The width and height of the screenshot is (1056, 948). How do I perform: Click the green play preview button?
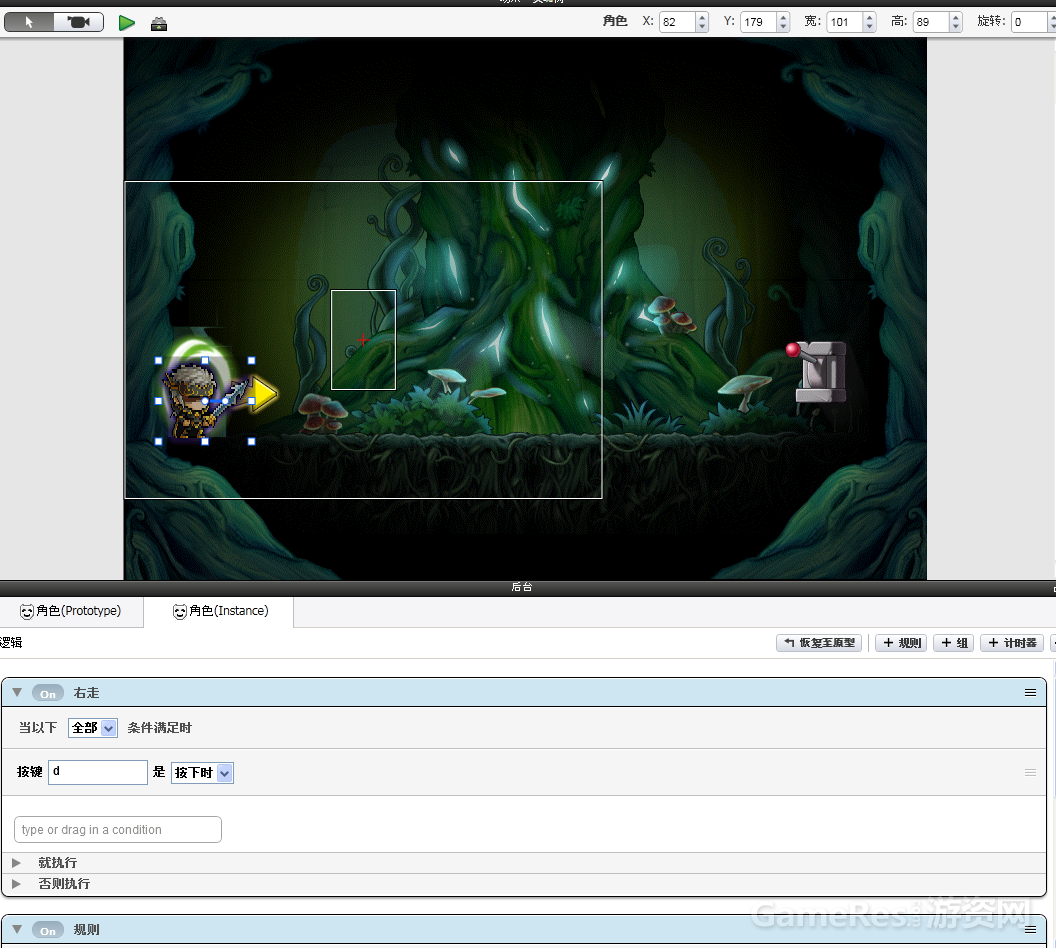pyautogui.click(x=127, y=24)
